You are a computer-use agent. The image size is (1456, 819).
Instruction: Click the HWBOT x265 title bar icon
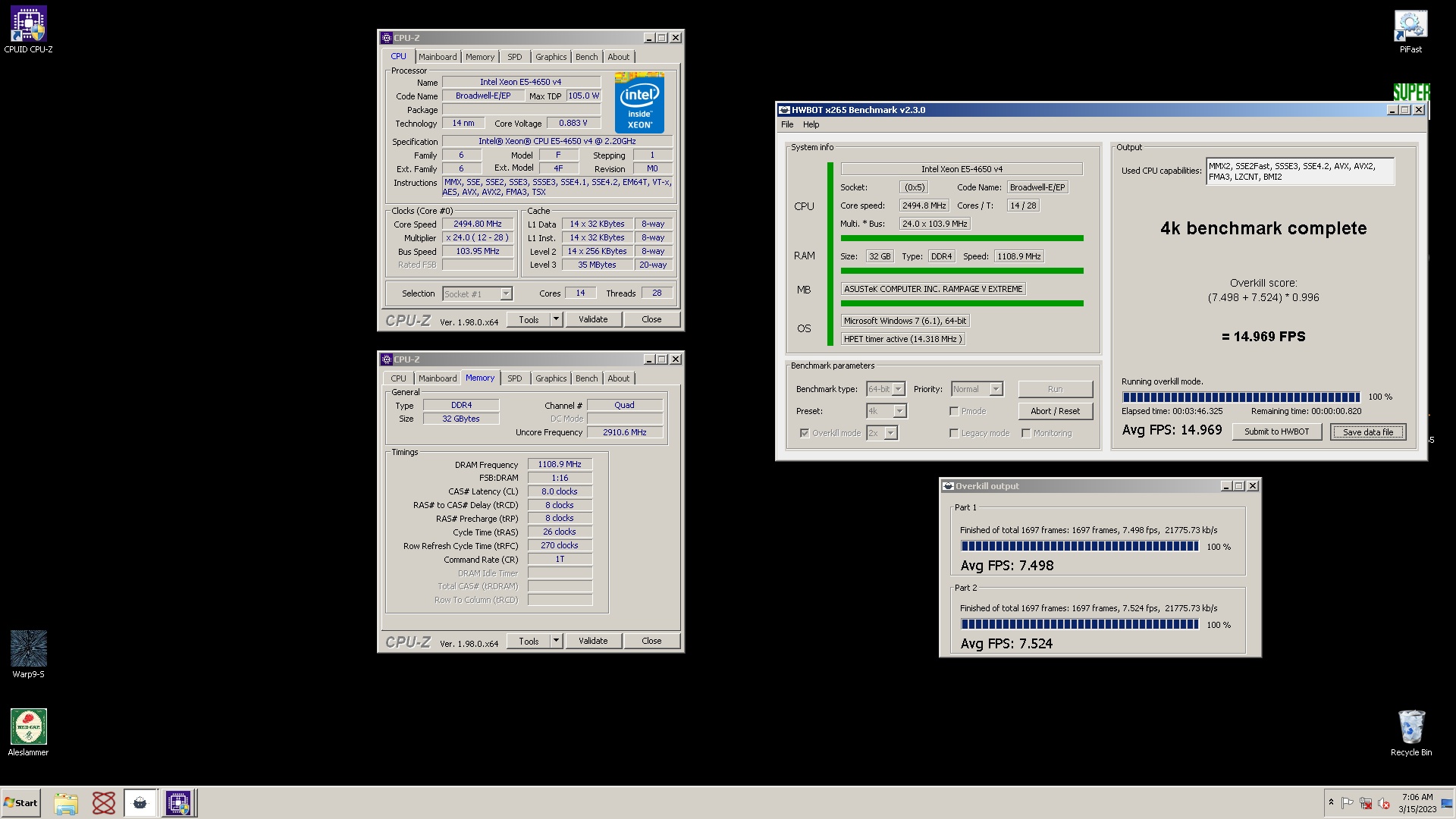[x=785, y=110]
